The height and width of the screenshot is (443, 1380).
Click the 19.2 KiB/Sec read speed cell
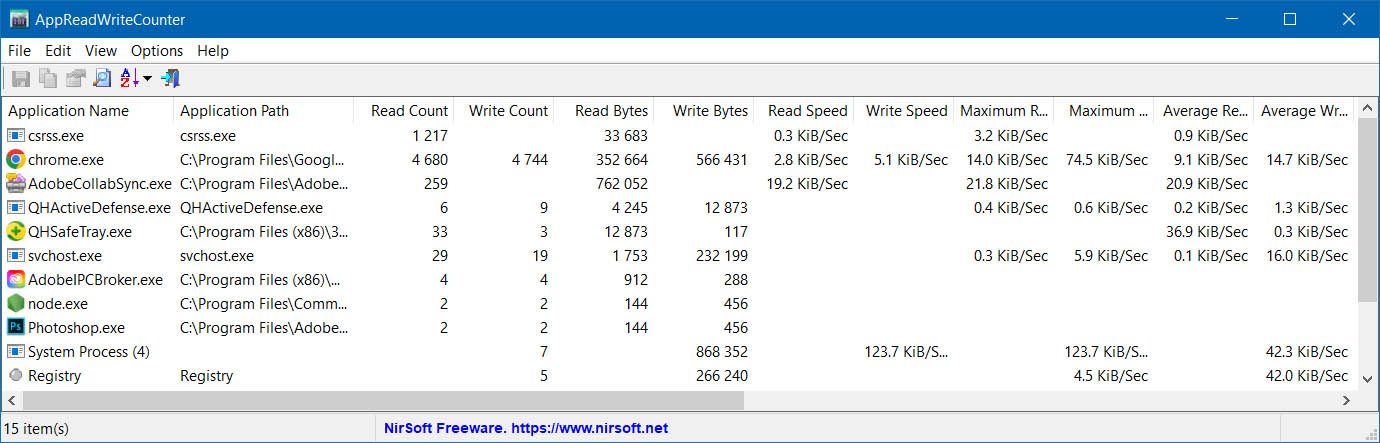pos(807,183)
